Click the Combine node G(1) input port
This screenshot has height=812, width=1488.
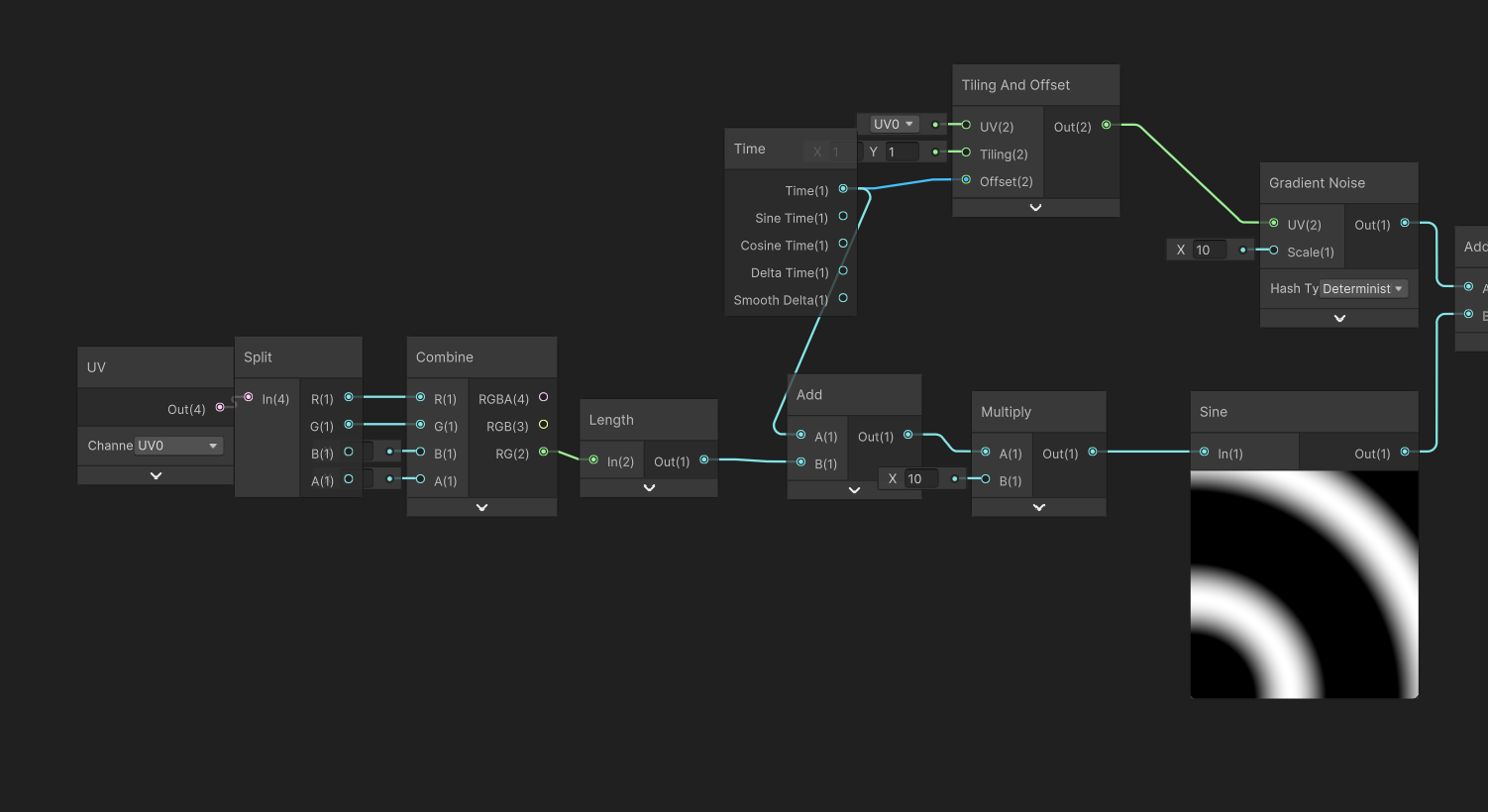[421, 425]
